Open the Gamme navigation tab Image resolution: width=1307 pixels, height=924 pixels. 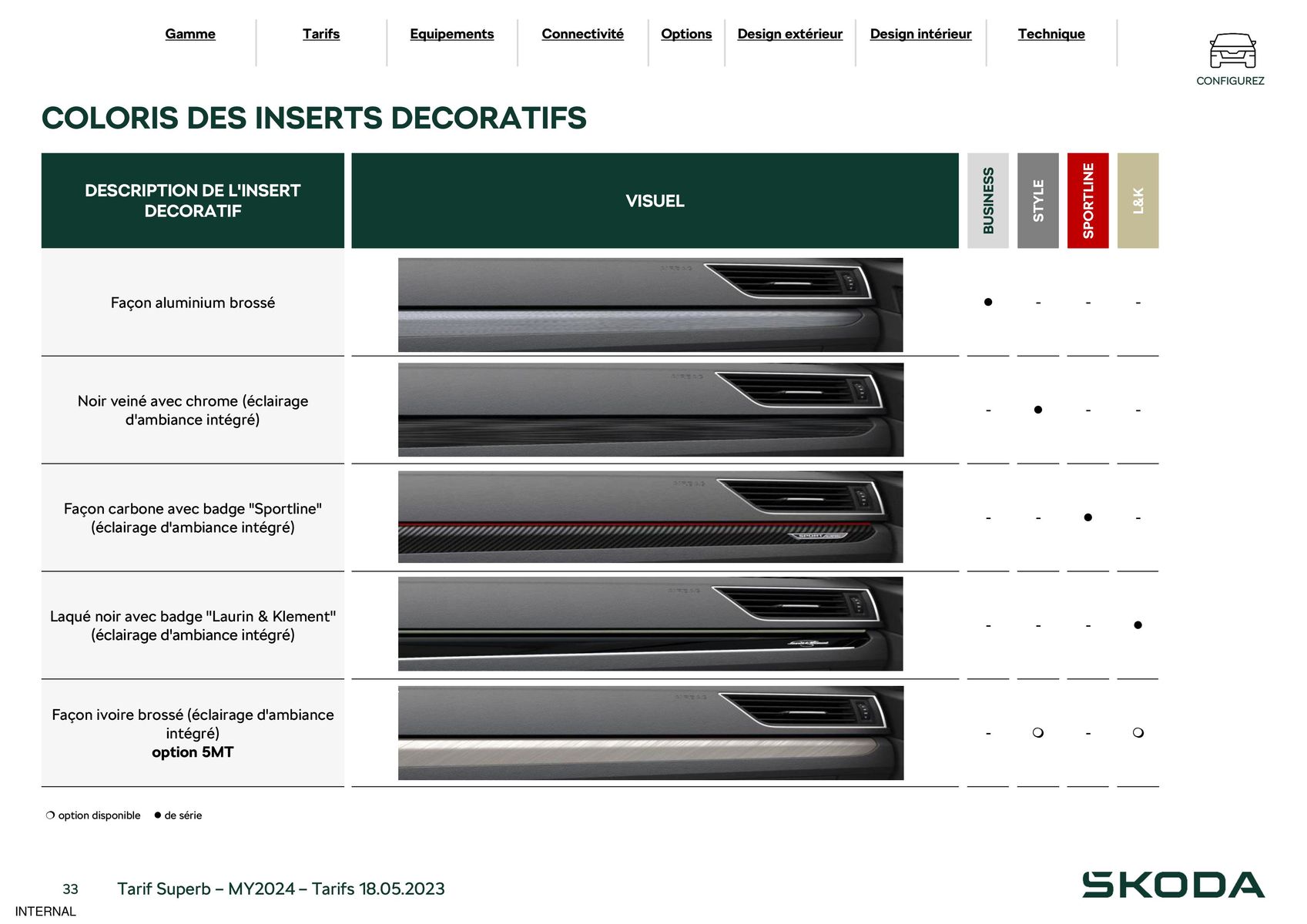(x=190, y=34)
